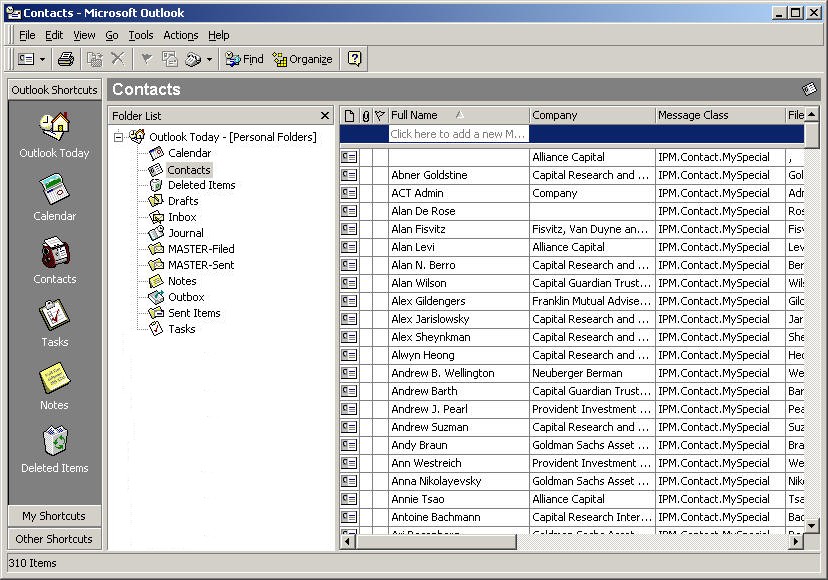Screen dimensions: 828x580
Task: Open the Contacts shortcut icon in Outlook bar
Action: (x=54, y=252)
